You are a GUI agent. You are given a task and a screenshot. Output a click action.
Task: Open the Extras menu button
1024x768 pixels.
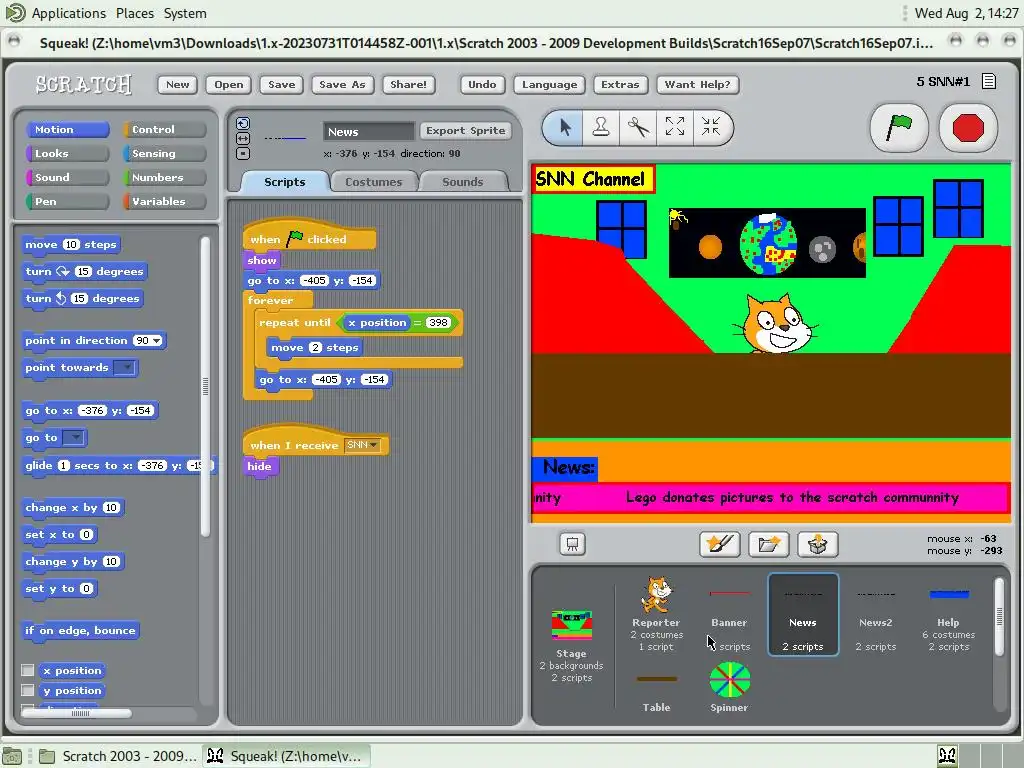(x=620, y=84)
